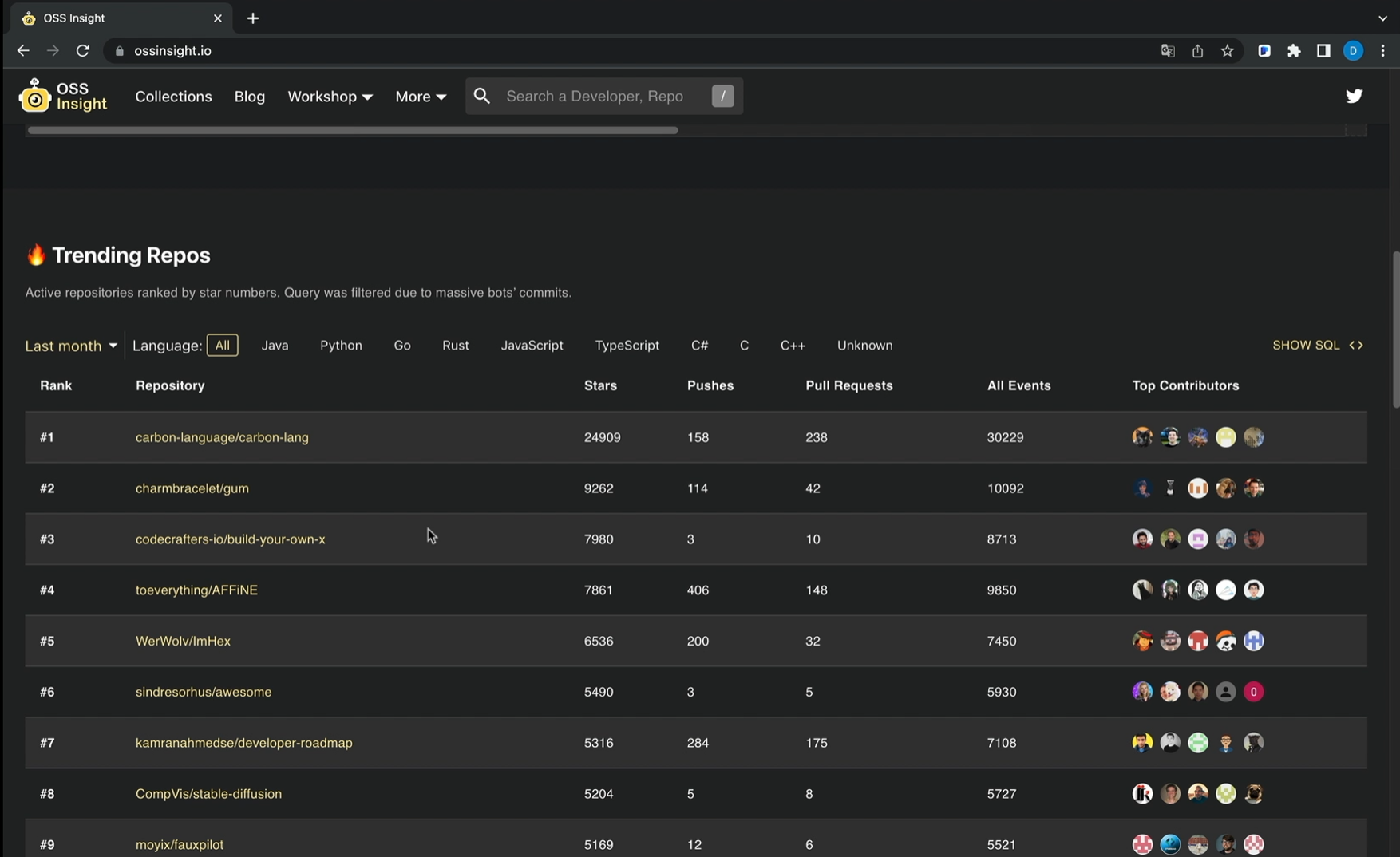Image resolution: width=1400 pixels, height=857 pixels.
Task: Open carbon-language/carbon-lang repository link
Action: (222, 437)
